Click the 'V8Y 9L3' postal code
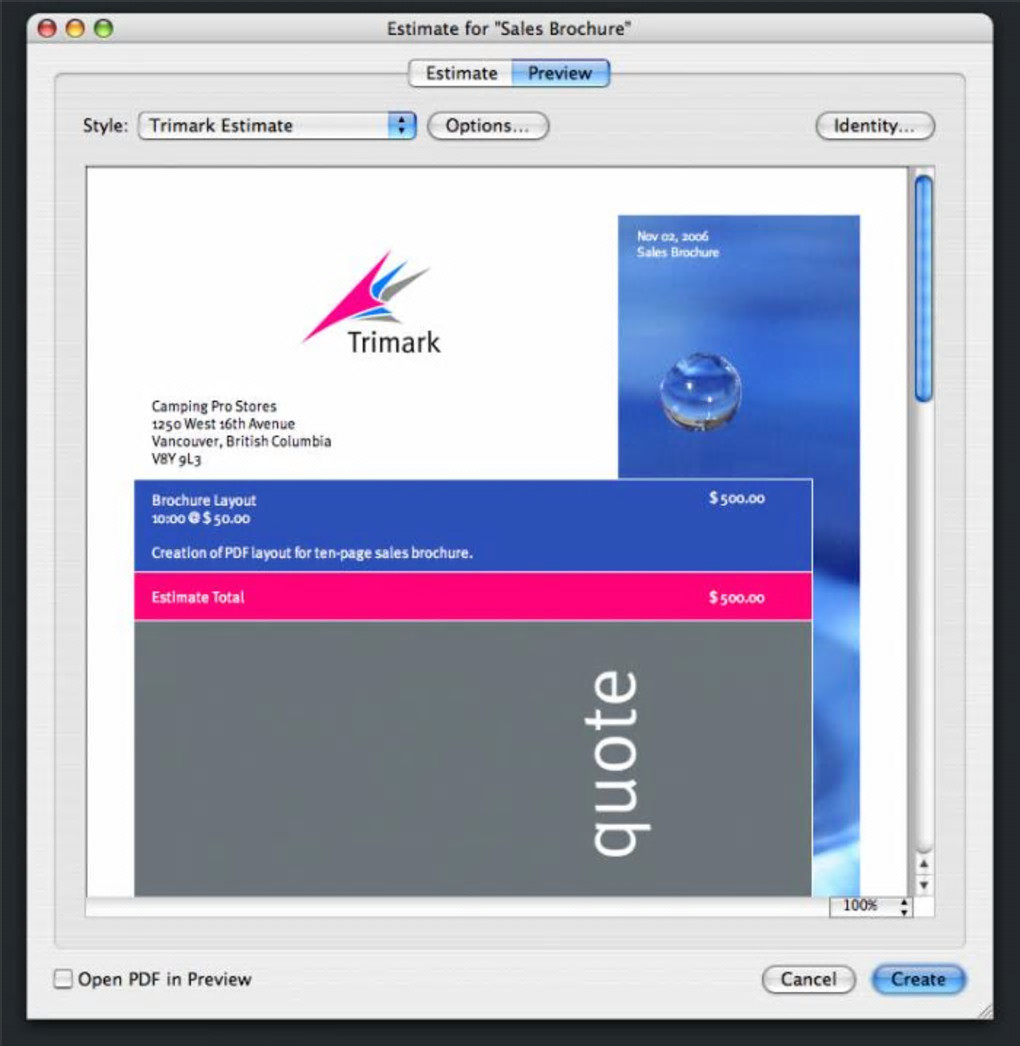This screenshot has width=1020, height=1046. tap(176, 459)
